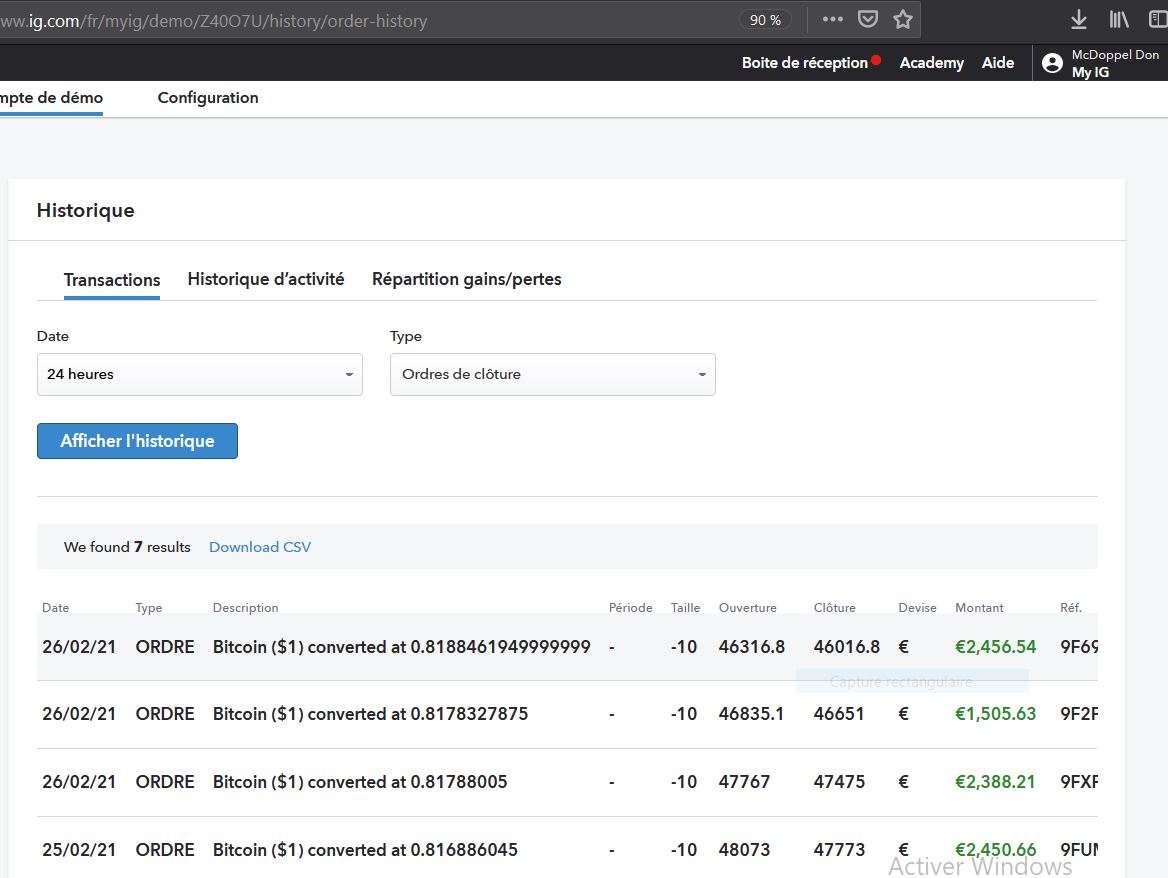Open the Academy link in header
The height and width of the screenshot is (878, 1168).
[931, 62]
